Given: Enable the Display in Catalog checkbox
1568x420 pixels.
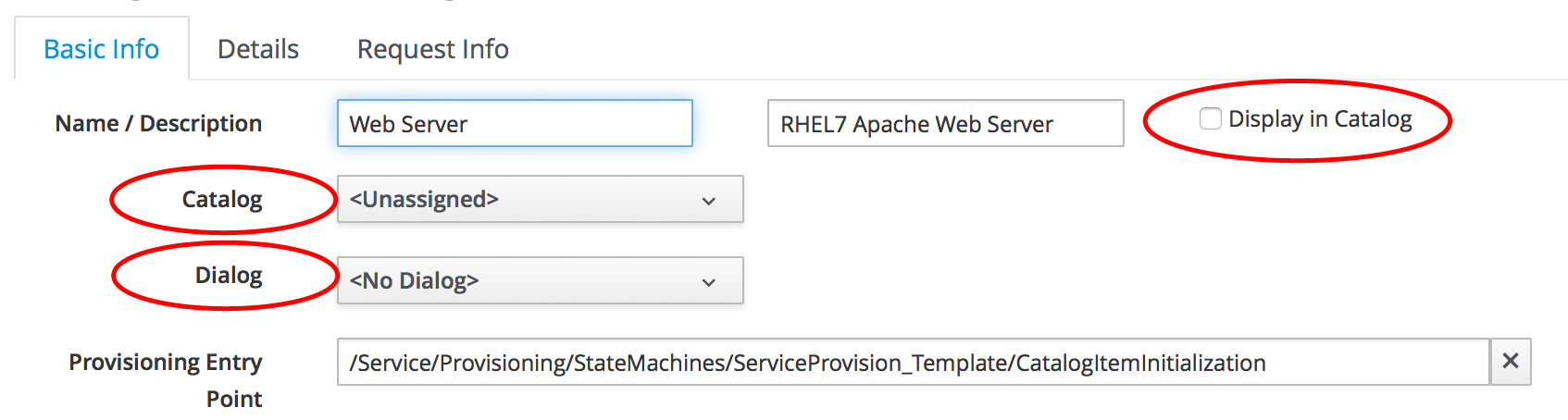Looking at the screenshot, I should (x=1210, y=119).
